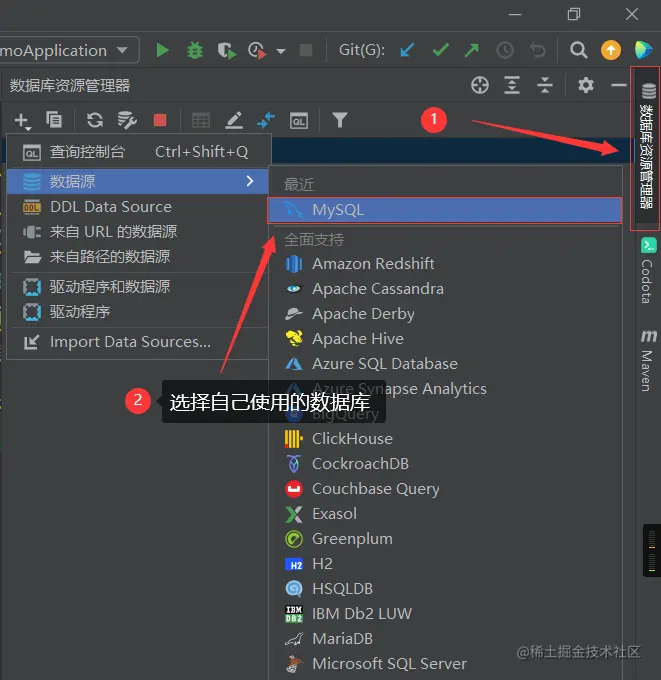Image resolution: width=661 pixels, height=680 pixels.
Task: Open data source properties wrench icon
Action: coord(127,120)
